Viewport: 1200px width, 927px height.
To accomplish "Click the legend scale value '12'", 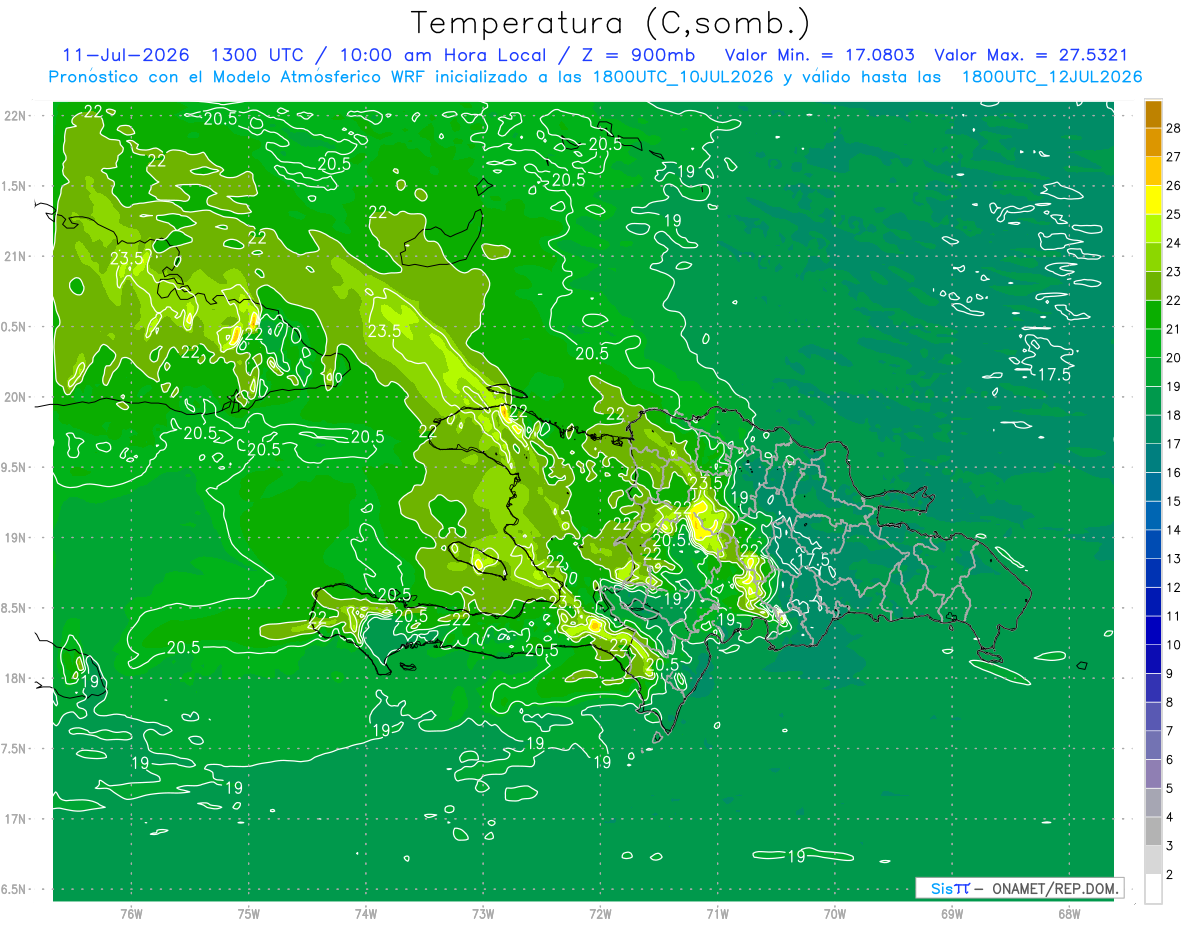I will pos(1174,587).
